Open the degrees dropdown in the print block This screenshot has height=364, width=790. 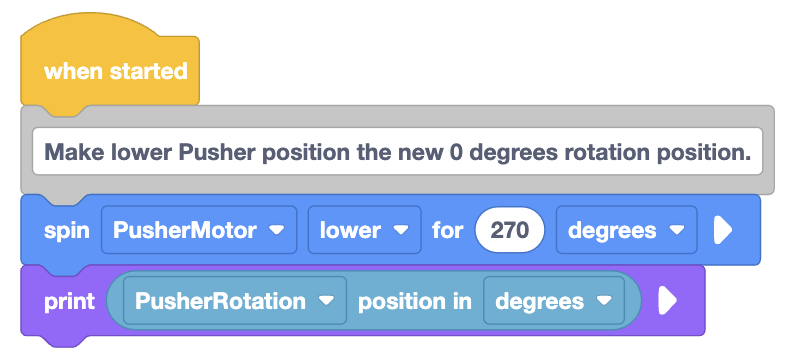pos(554,301)
